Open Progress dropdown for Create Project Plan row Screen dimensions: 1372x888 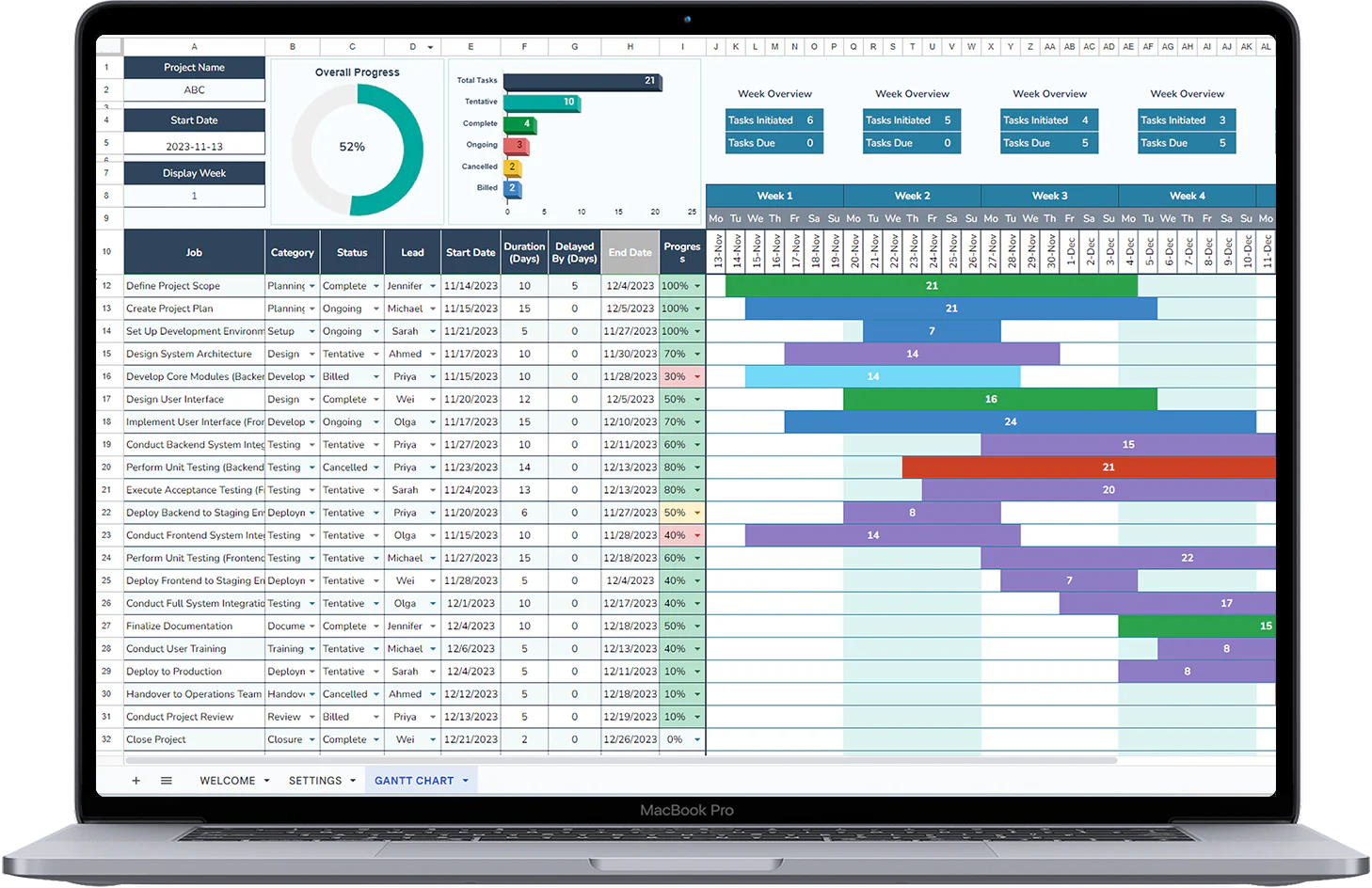coord(697,309)
